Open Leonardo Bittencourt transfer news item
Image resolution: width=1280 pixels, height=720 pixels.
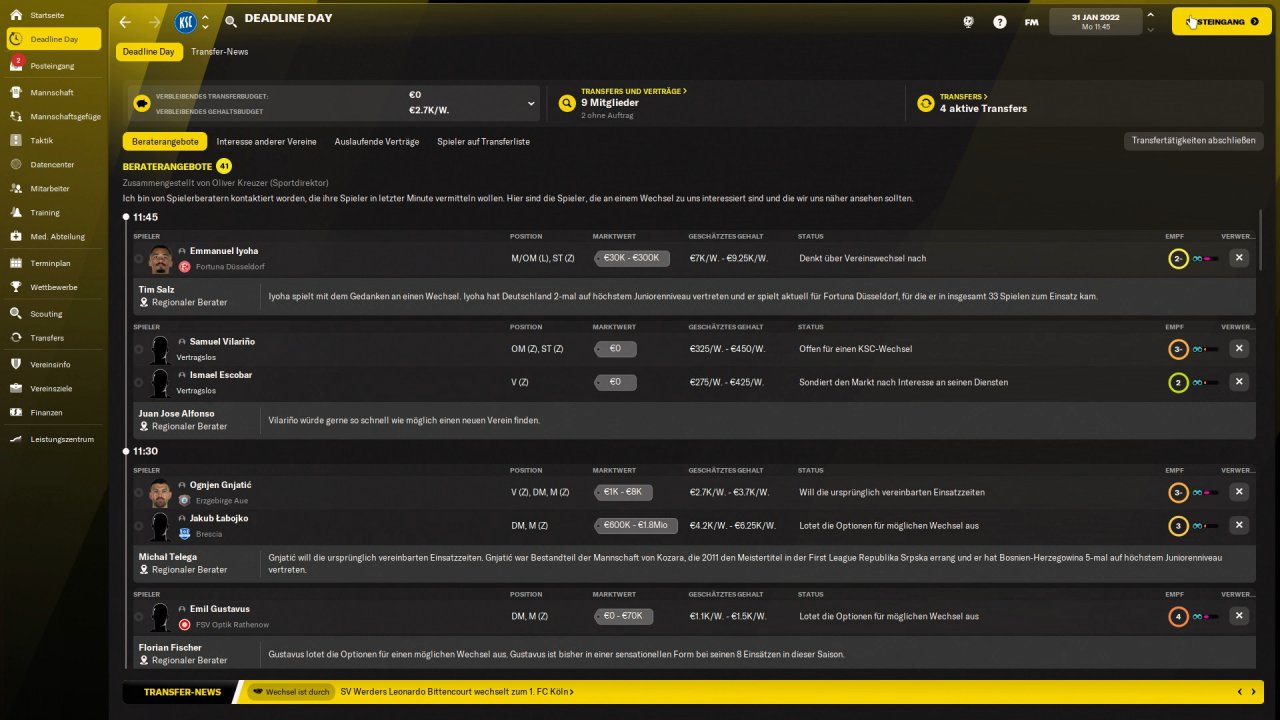pyautogui.click(x=457, y=692)
